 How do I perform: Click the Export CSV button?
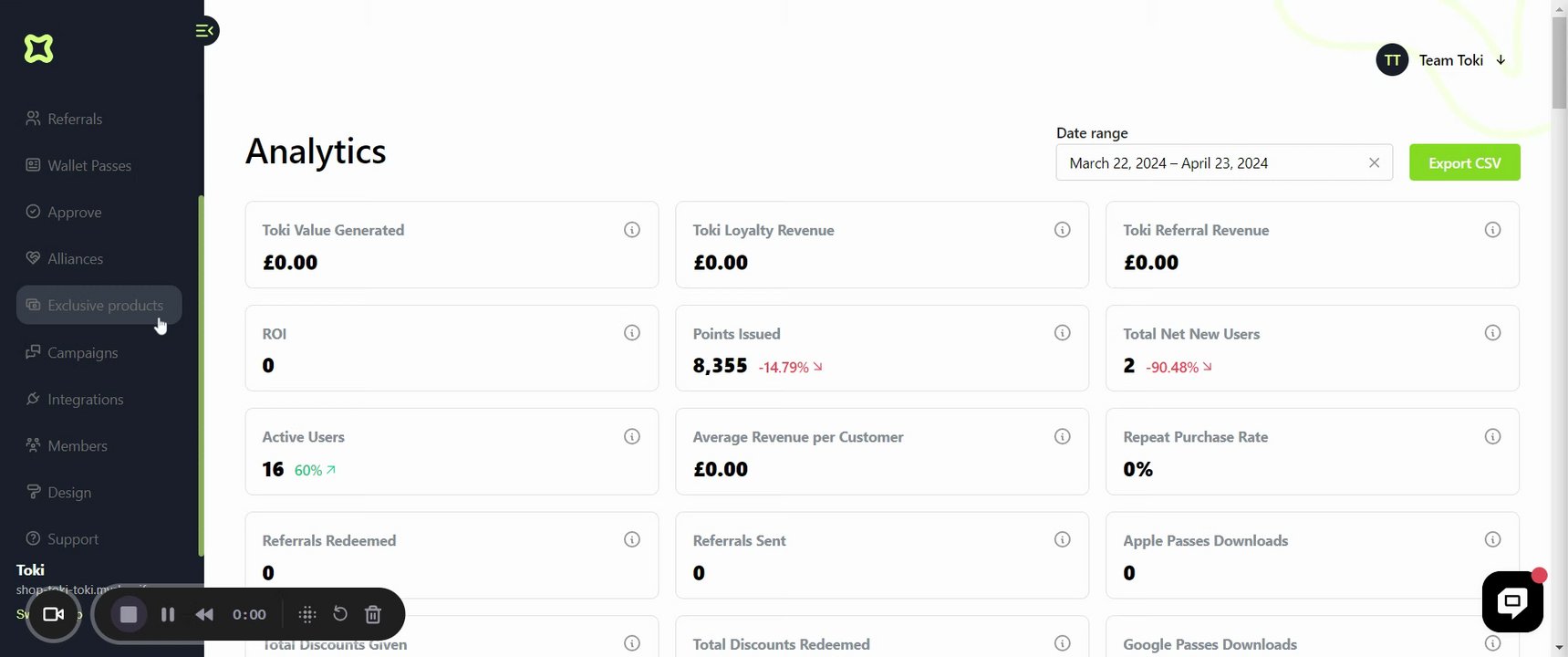[1464, 162]
